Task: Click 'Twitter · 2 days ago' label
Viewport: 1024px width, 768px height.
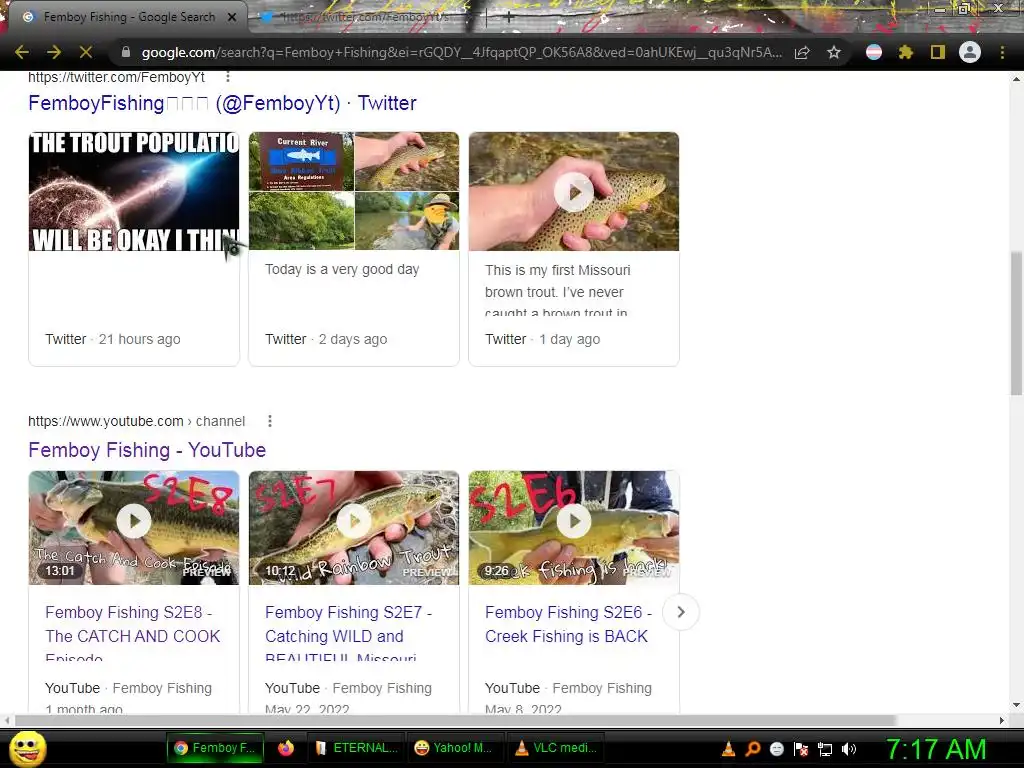Action: [x=326, y=339]
